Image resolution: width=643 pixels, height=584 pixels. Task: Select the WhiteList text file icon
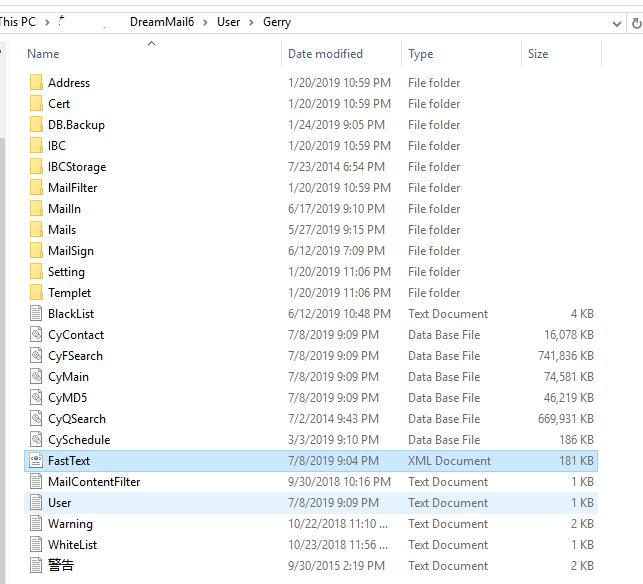pyautogui.click(x=36, y=544)
